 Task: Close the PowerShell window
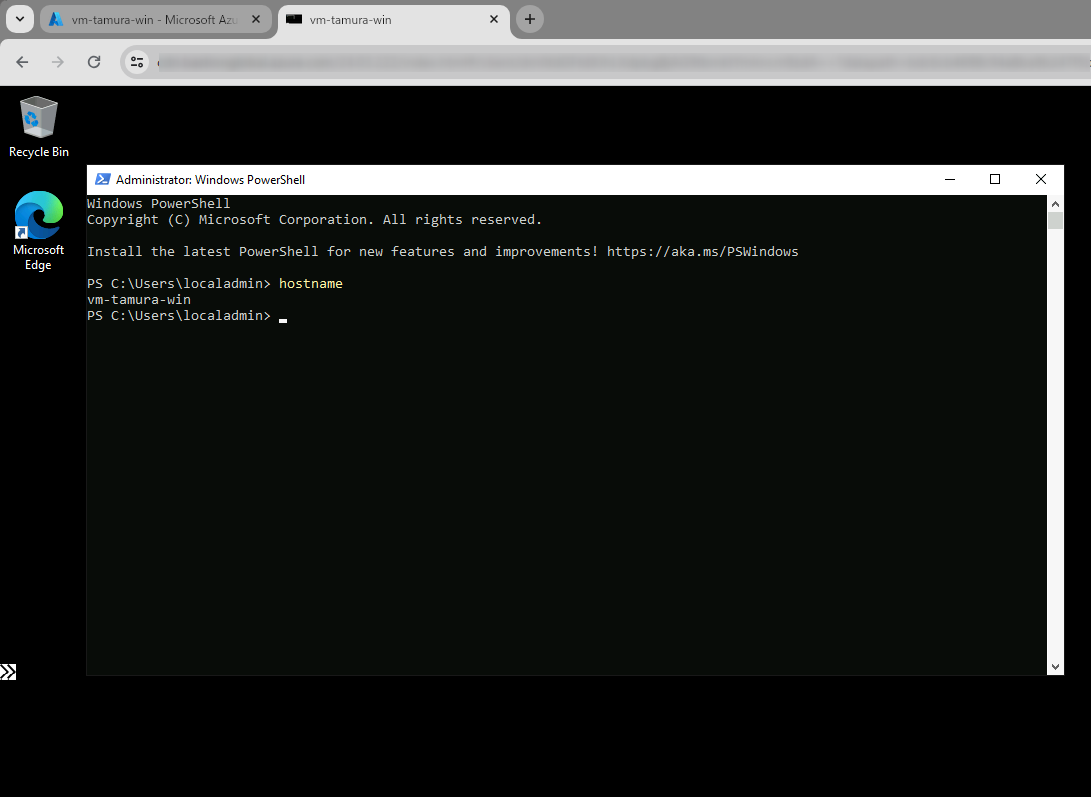(x=1041, y=179)
